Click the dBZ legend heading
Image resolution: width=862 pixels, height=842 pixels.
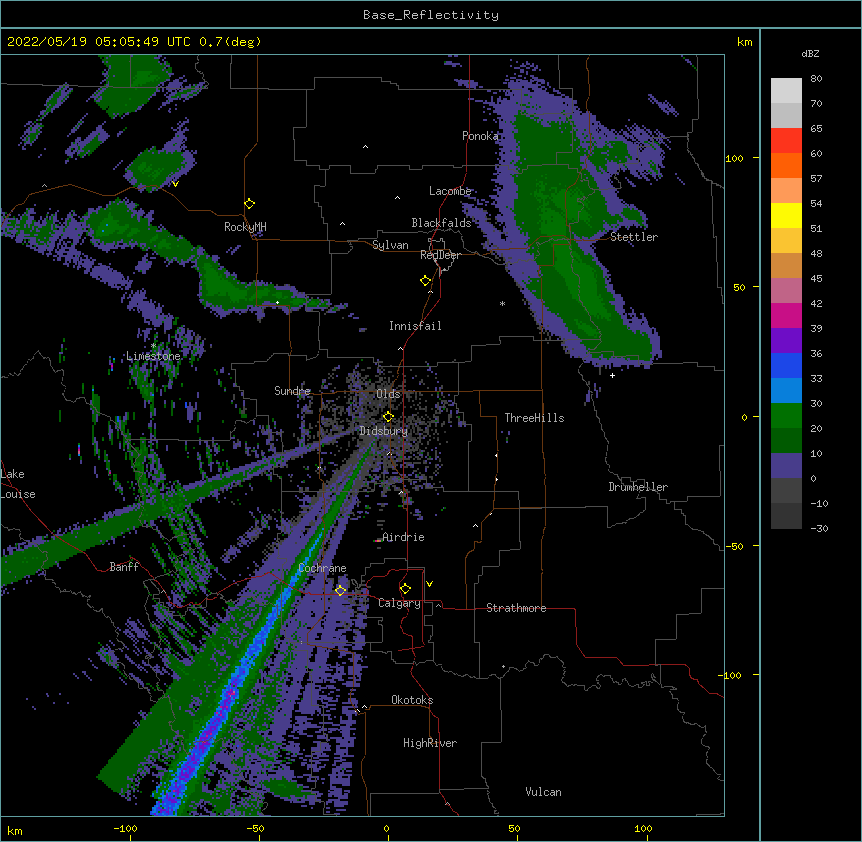(x=810, y=54)
